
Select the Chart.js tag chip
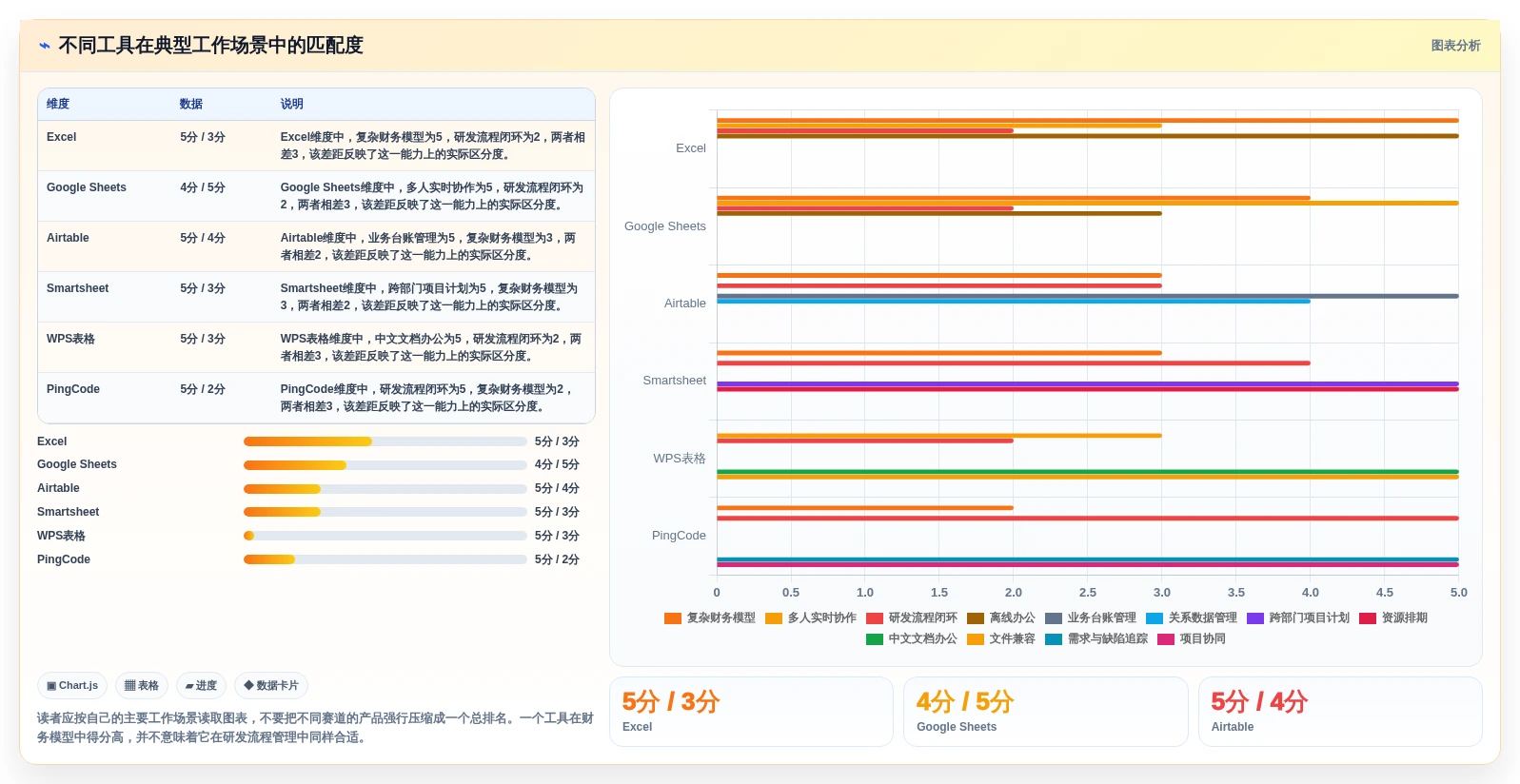tap(72, 685)
